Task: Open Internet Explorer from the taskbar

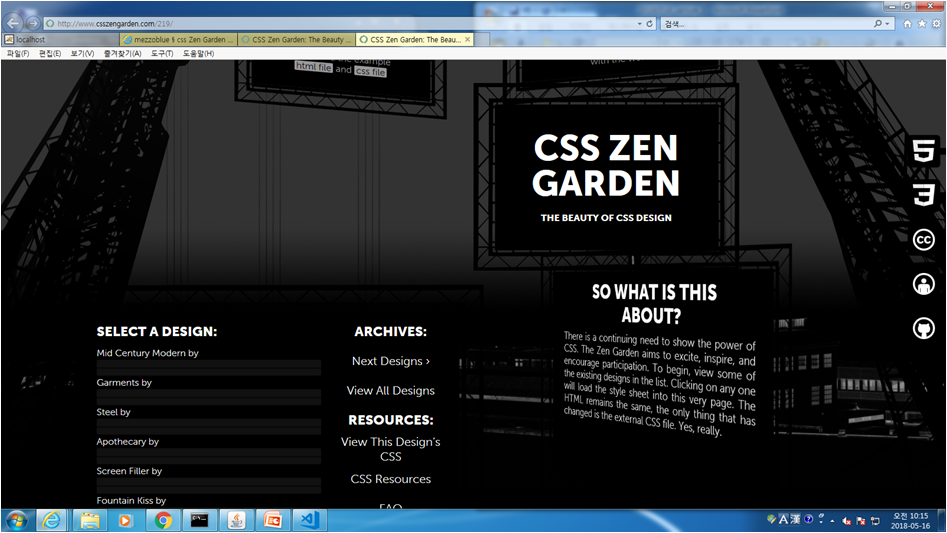Action: tap(51, 520)
